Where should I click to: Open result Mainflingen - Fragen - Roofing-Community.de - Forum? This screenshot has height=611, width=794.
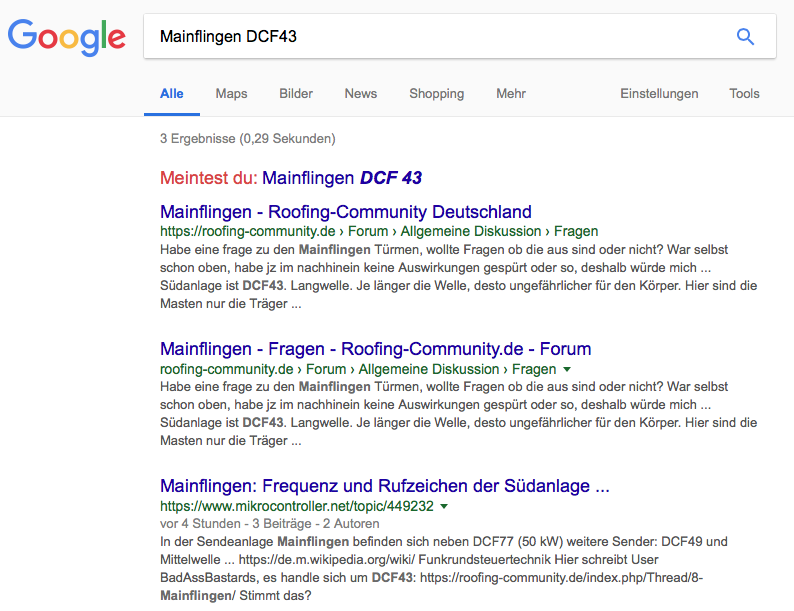coord(376,349)
